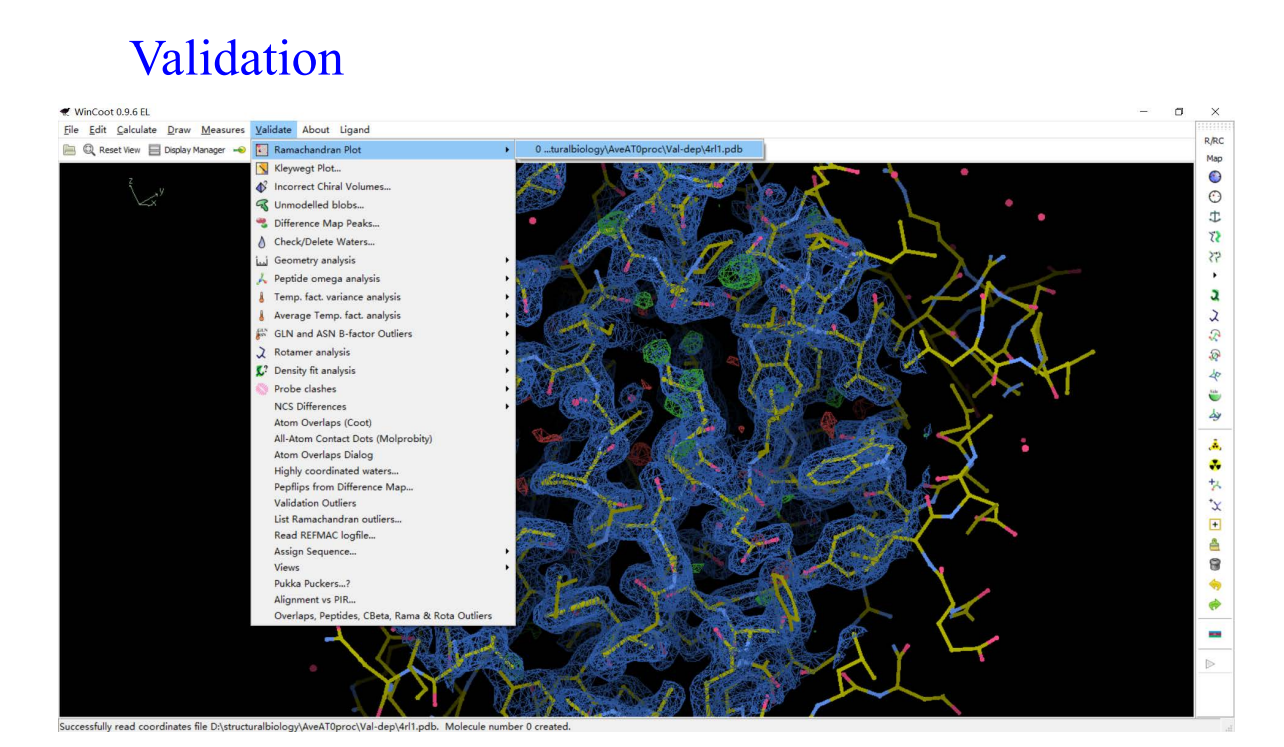Click the anchor Fixed Atoms icon
Image resolution: width=1284 pixels, height=747 pixels.
[x=1215, y=217]
